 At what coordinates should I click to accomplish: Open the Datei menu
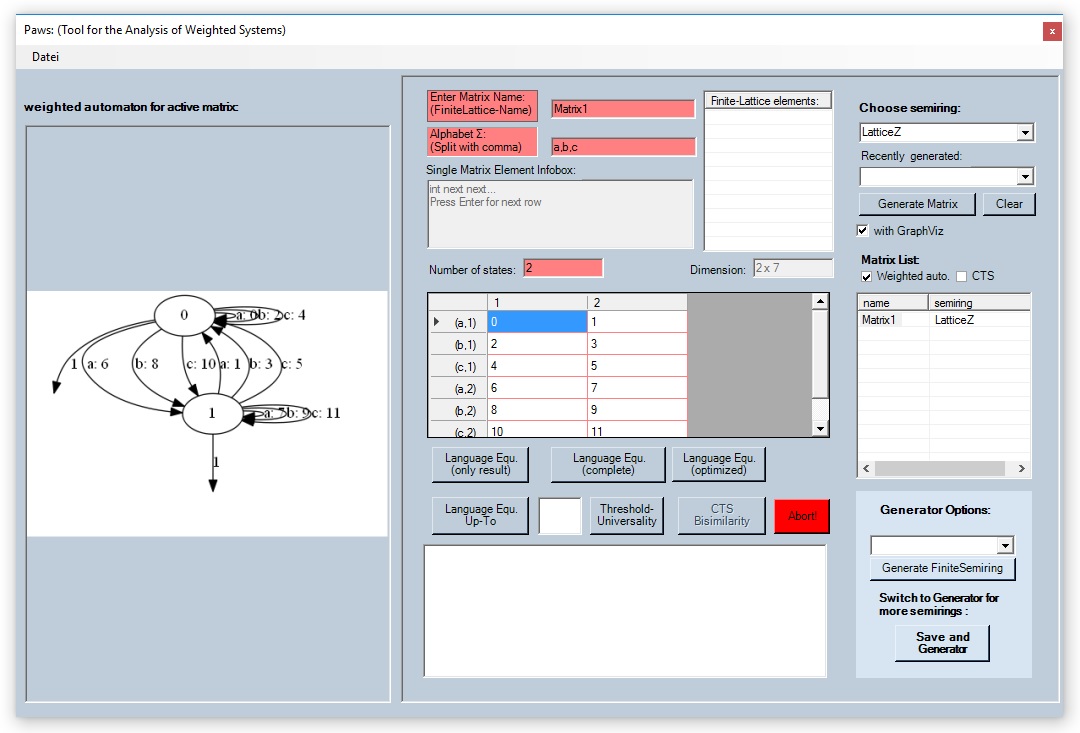(x=45, y=57)
